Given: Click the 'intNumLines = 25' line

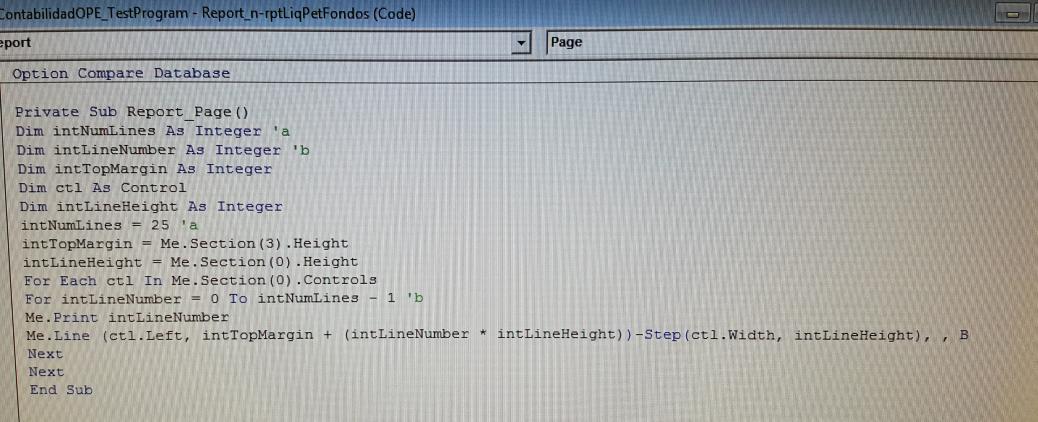Looking at the screenshot, I should coord(110,225).
